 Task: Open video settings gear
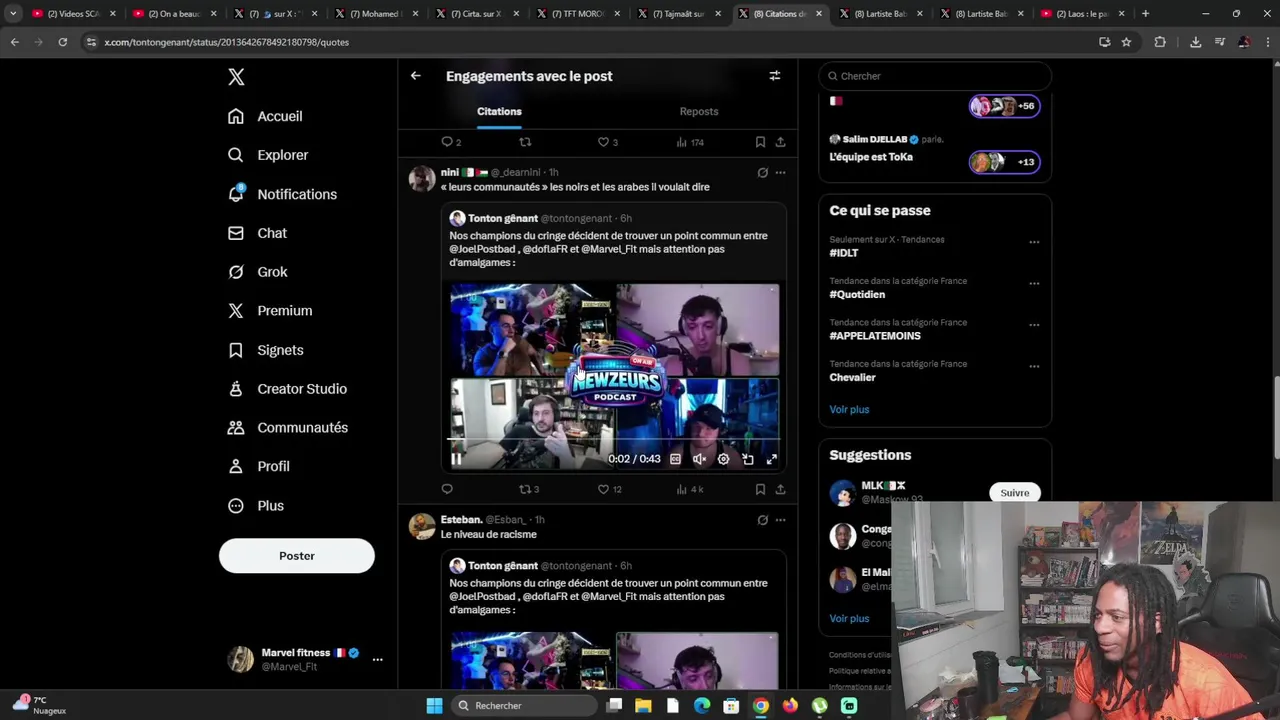click(x=723, y=459)
